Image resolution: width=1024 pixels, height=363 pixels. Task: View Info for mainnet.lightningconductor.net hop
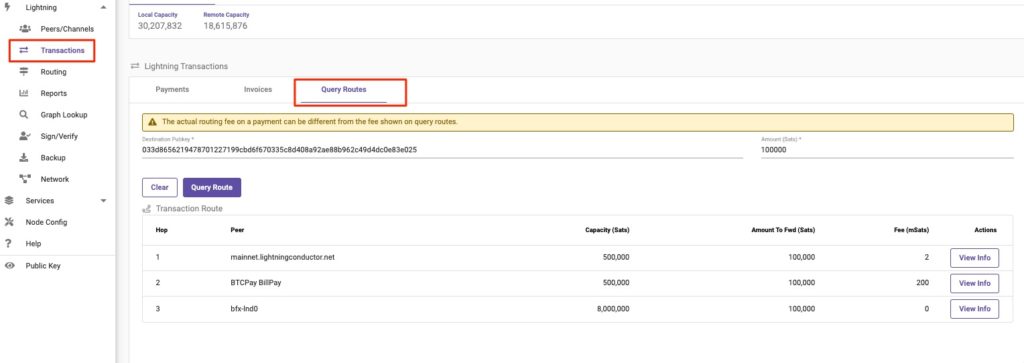pyautogui.click(x=974, y=258)
